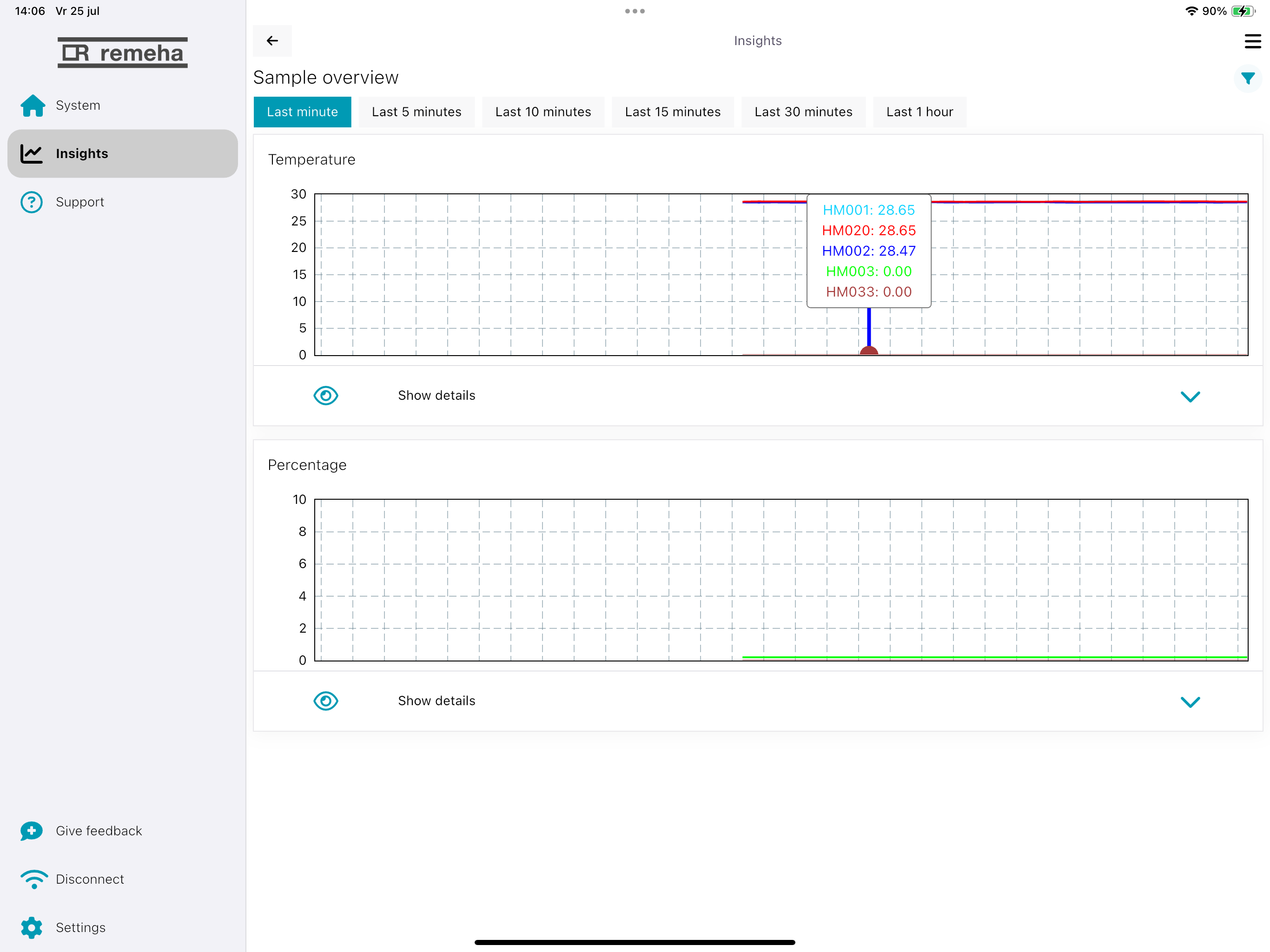Open the filter funnel icon
The height and width of the screenshot is (952, 1270).
pyautogui.click(x=1248, y=79)
